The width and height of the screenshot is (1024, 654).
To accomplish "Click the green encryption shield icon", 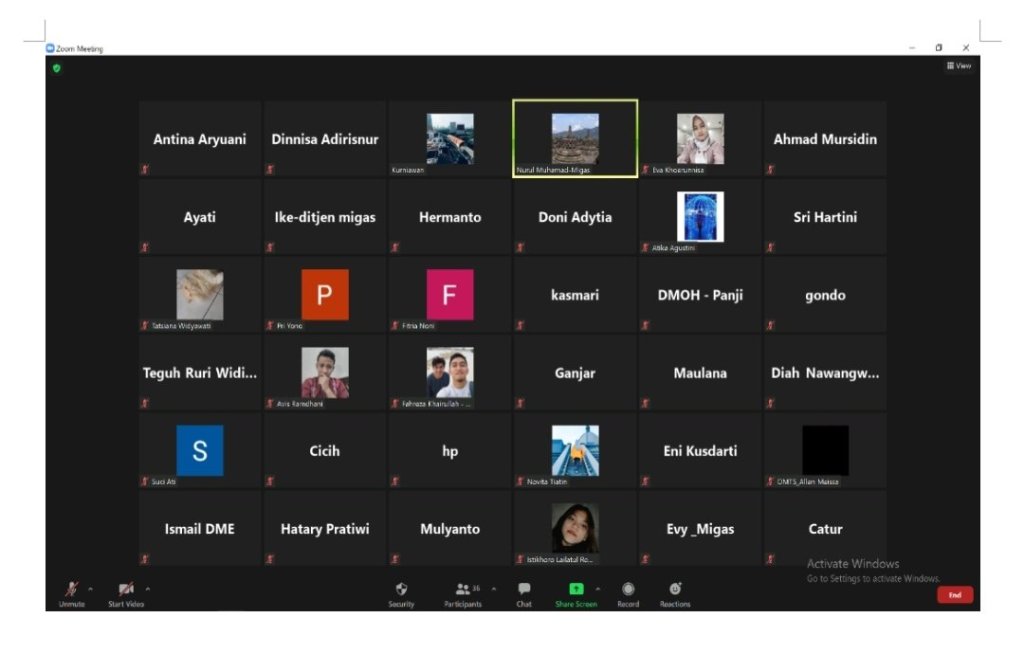I will point(57,68).
